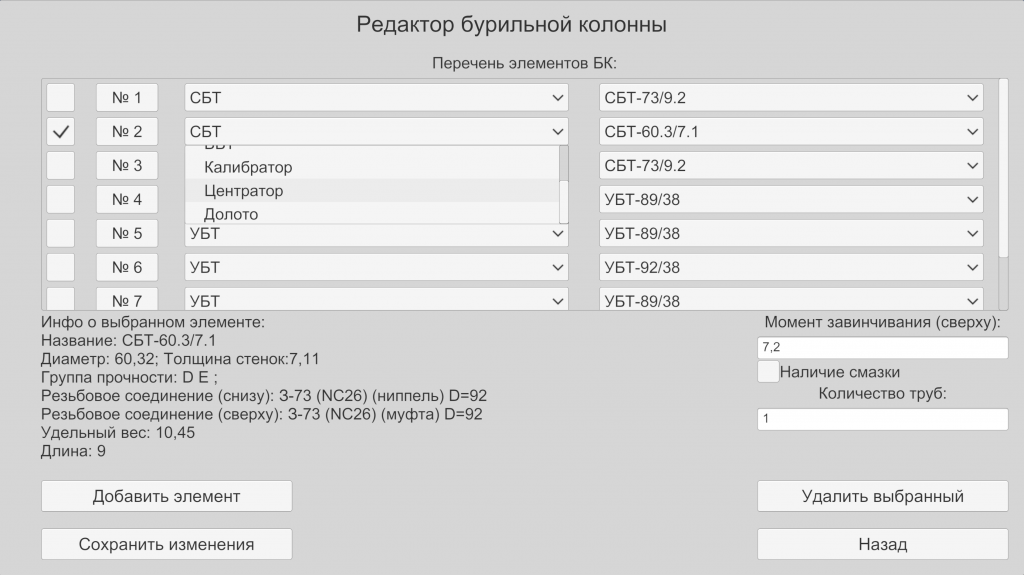Check the checkbox for element № 4

point(61,200)
